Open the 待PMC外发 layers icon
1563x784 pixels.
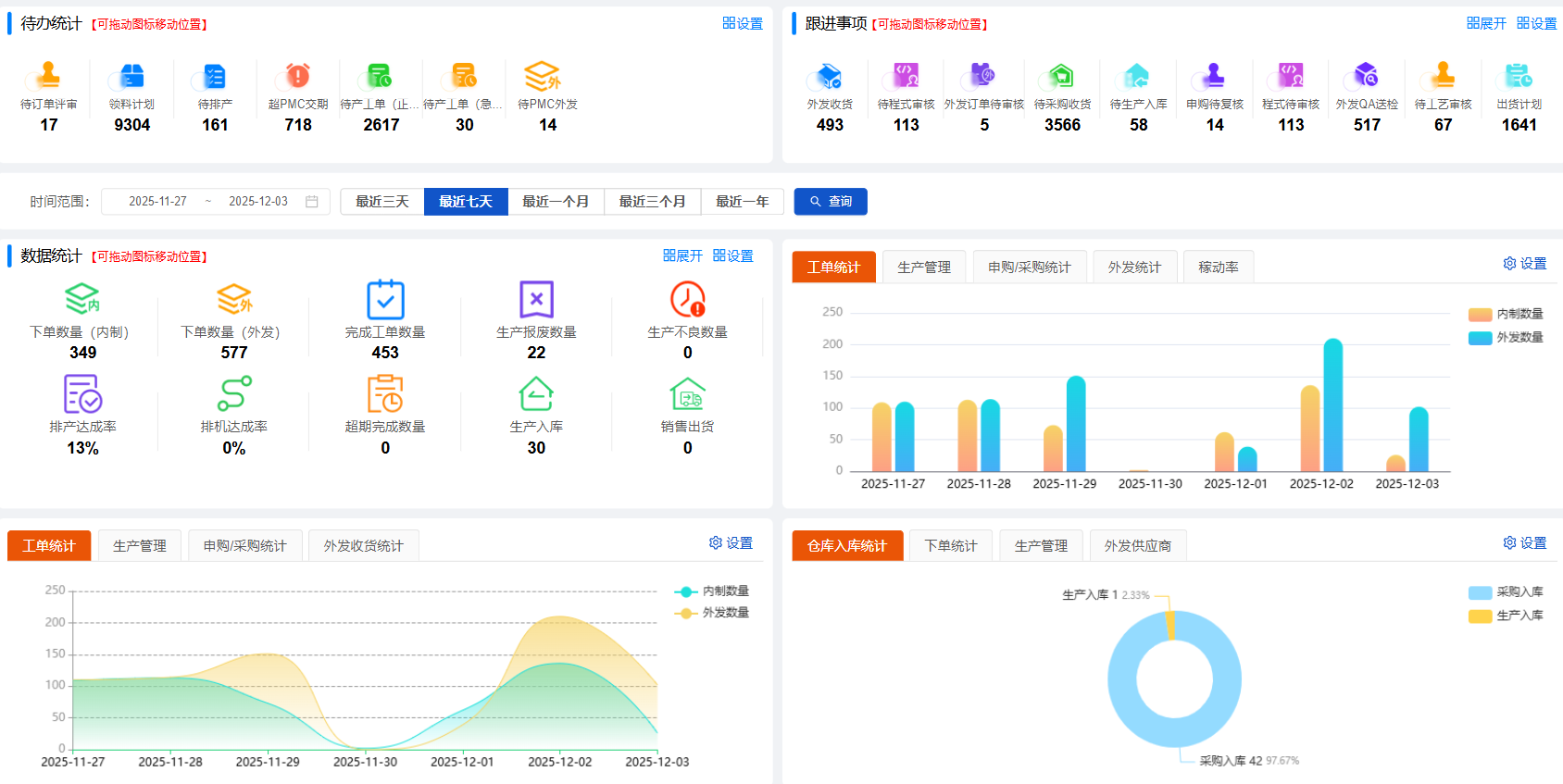click(x=543, y=75)
